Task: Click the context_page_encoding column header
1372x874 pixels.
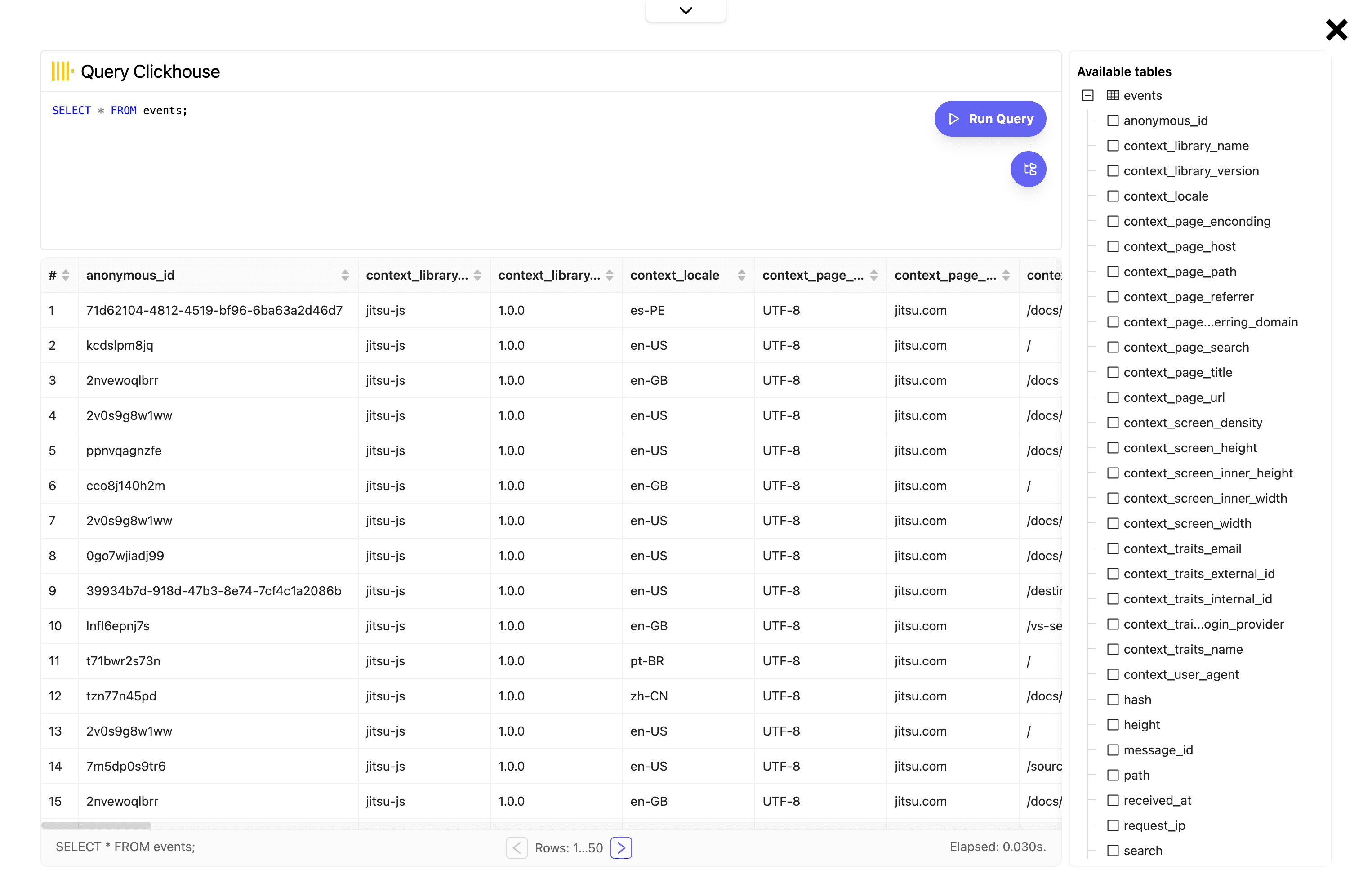Action: click(x=812, y=276)
